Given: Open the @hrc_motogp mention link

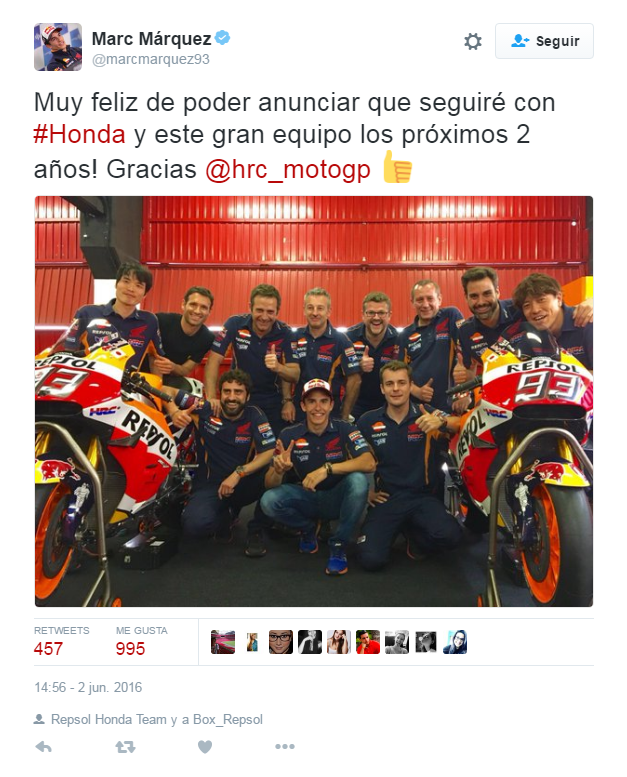Looking at the screenshot, I should [288, 169].
